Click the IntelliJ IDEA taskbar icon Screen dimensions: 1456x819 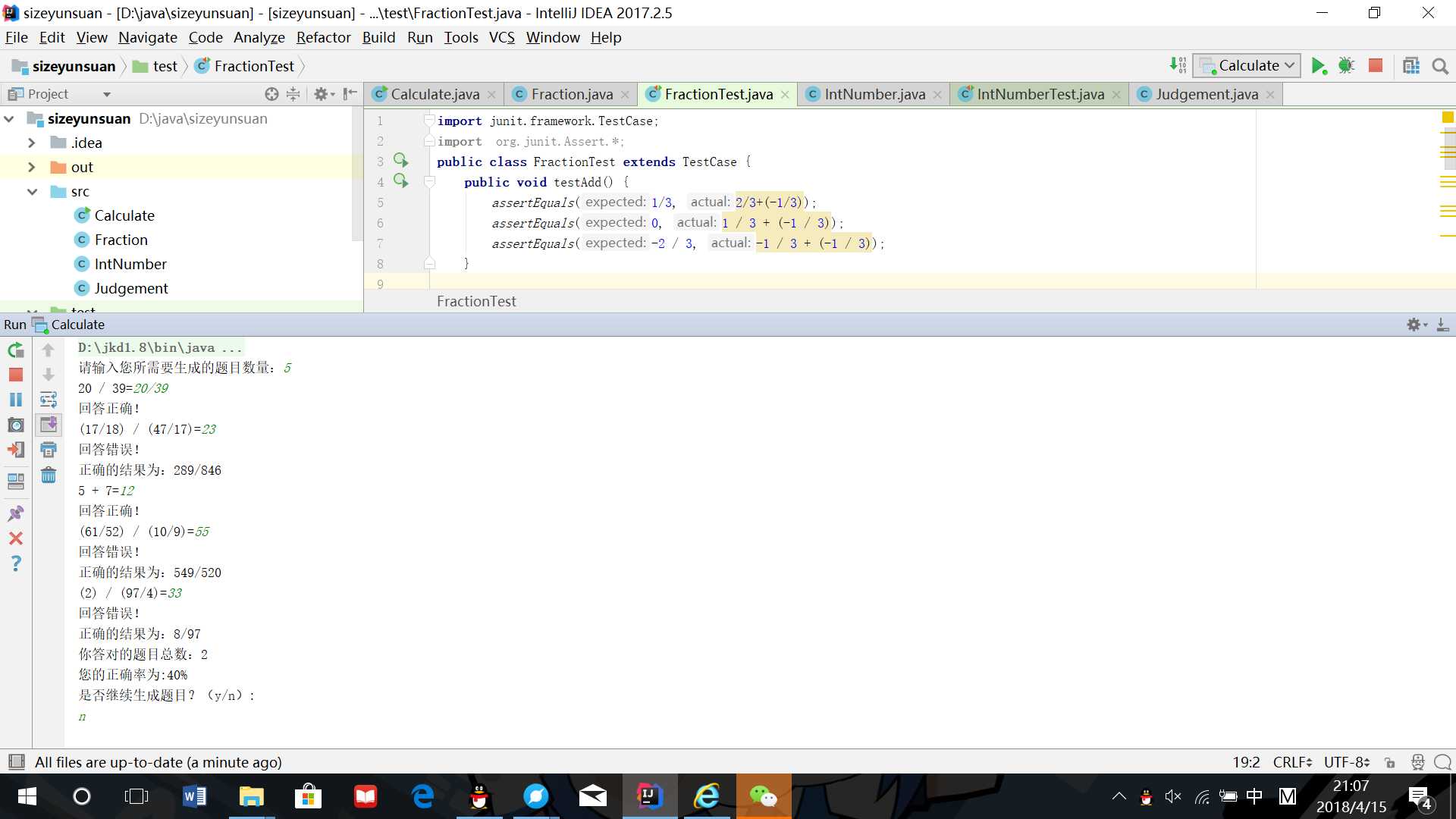tap(648, 796)
